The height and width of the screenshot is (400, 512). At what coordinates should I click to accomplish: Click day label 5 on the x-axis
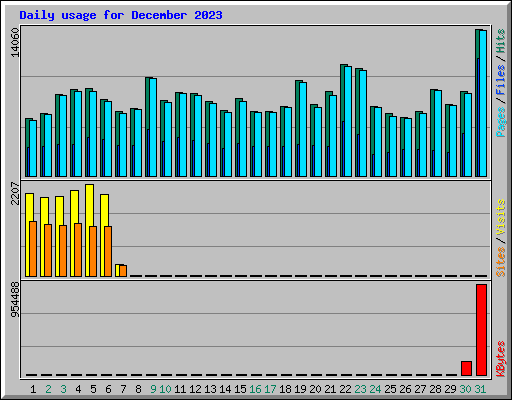[93, 389]
